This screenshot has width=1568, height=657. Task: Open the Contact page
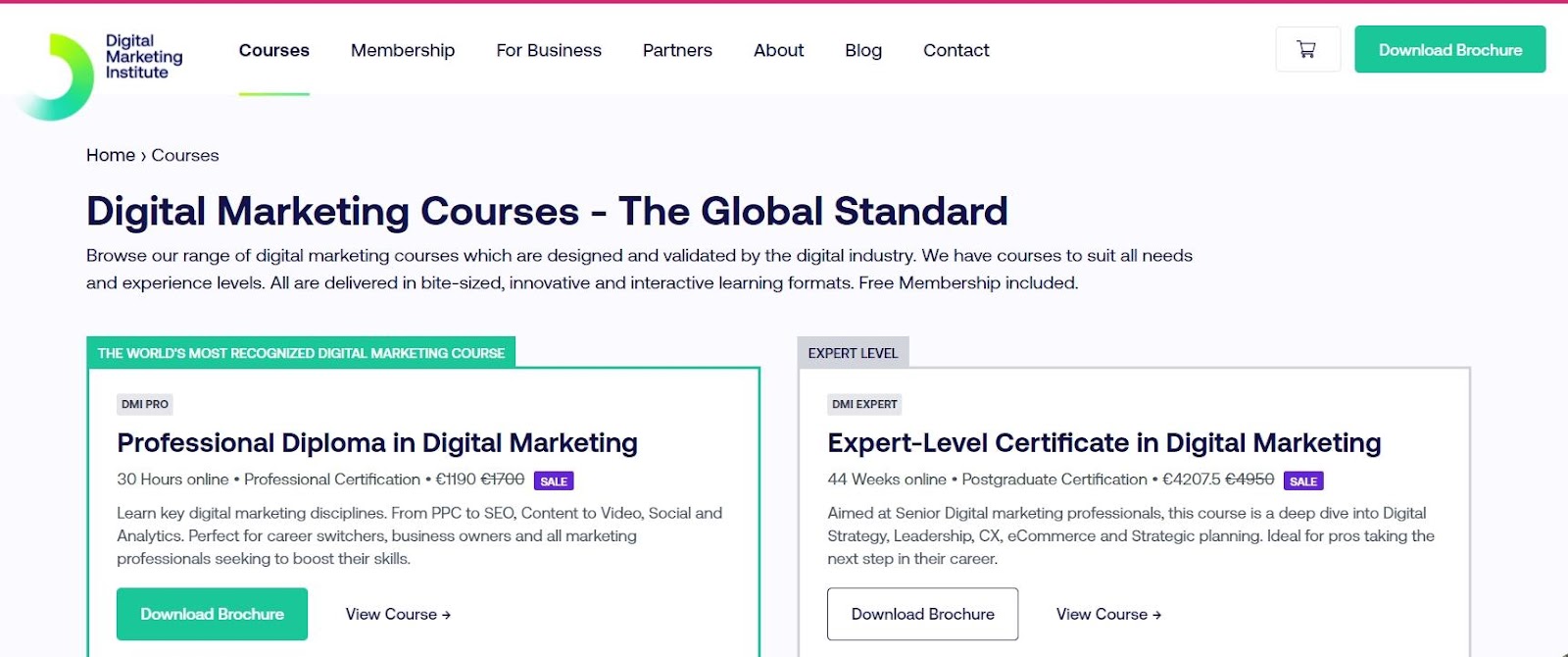[956, 50]
